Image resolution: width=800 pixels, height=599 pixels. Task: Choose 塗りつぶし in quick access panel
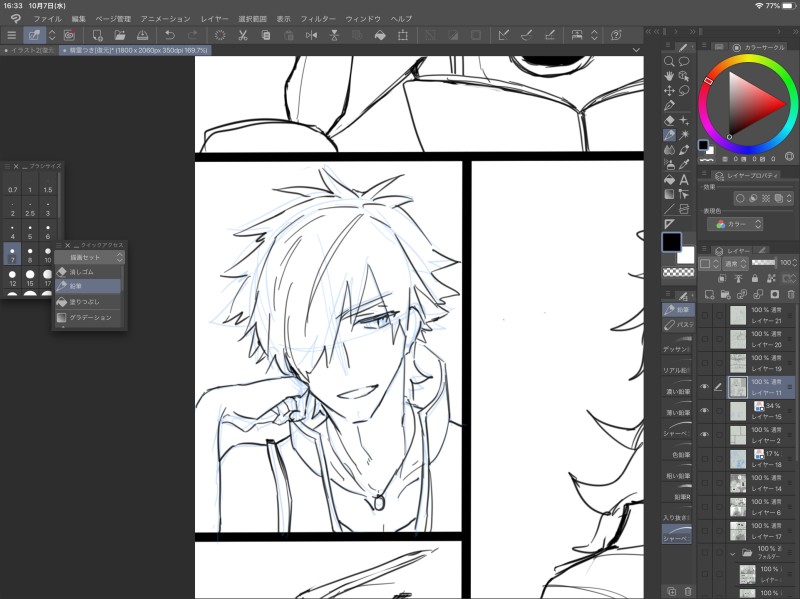(88, 302)
